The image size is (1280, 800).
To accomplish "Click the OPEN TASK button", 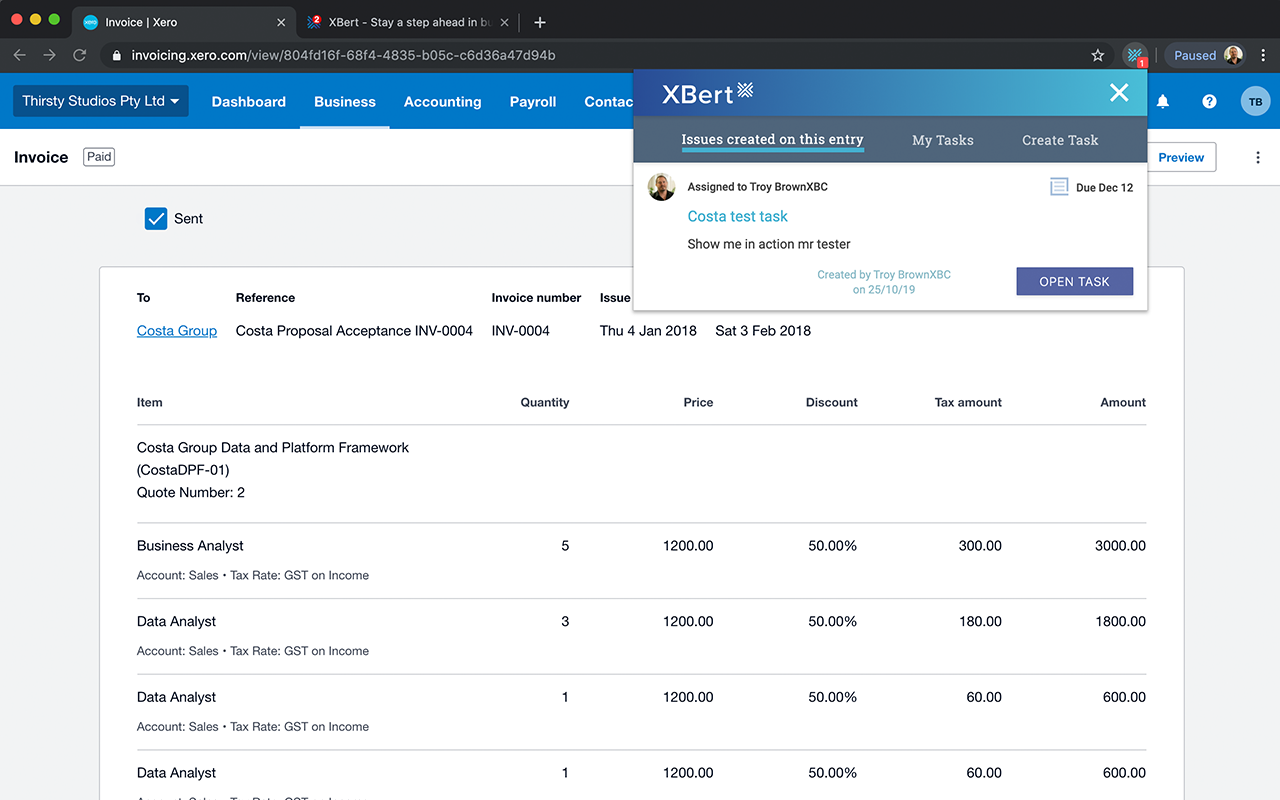I will point(1074,281).
